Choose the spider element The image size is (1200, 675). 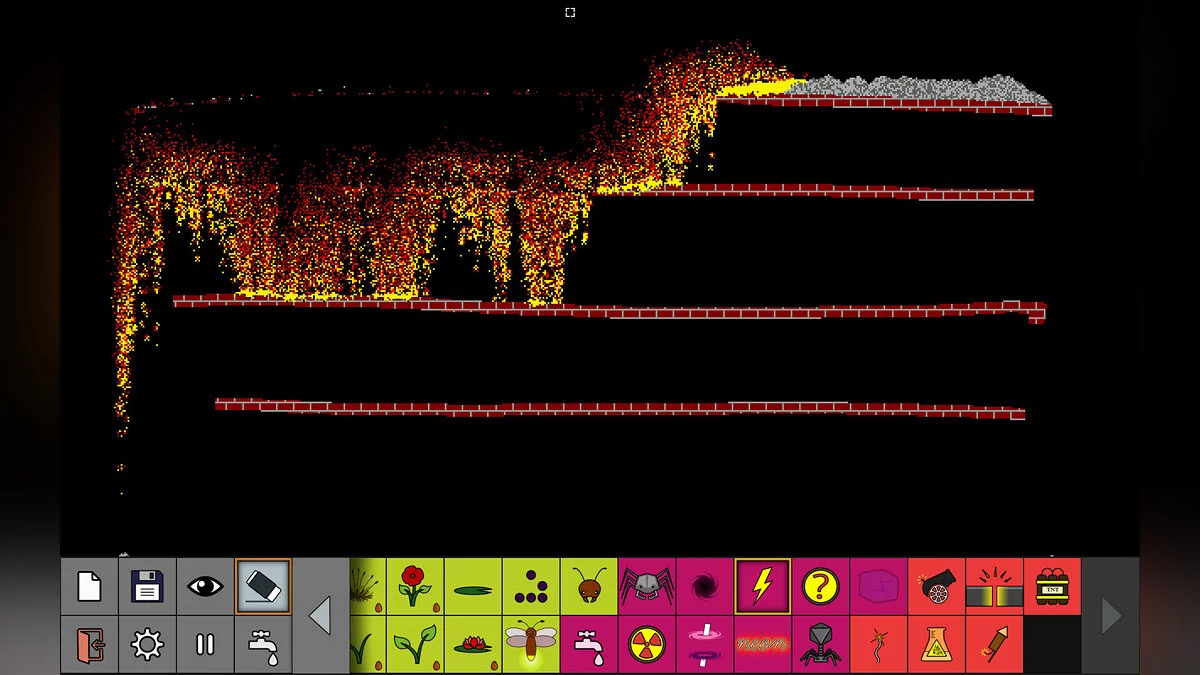tap(646, 588)
